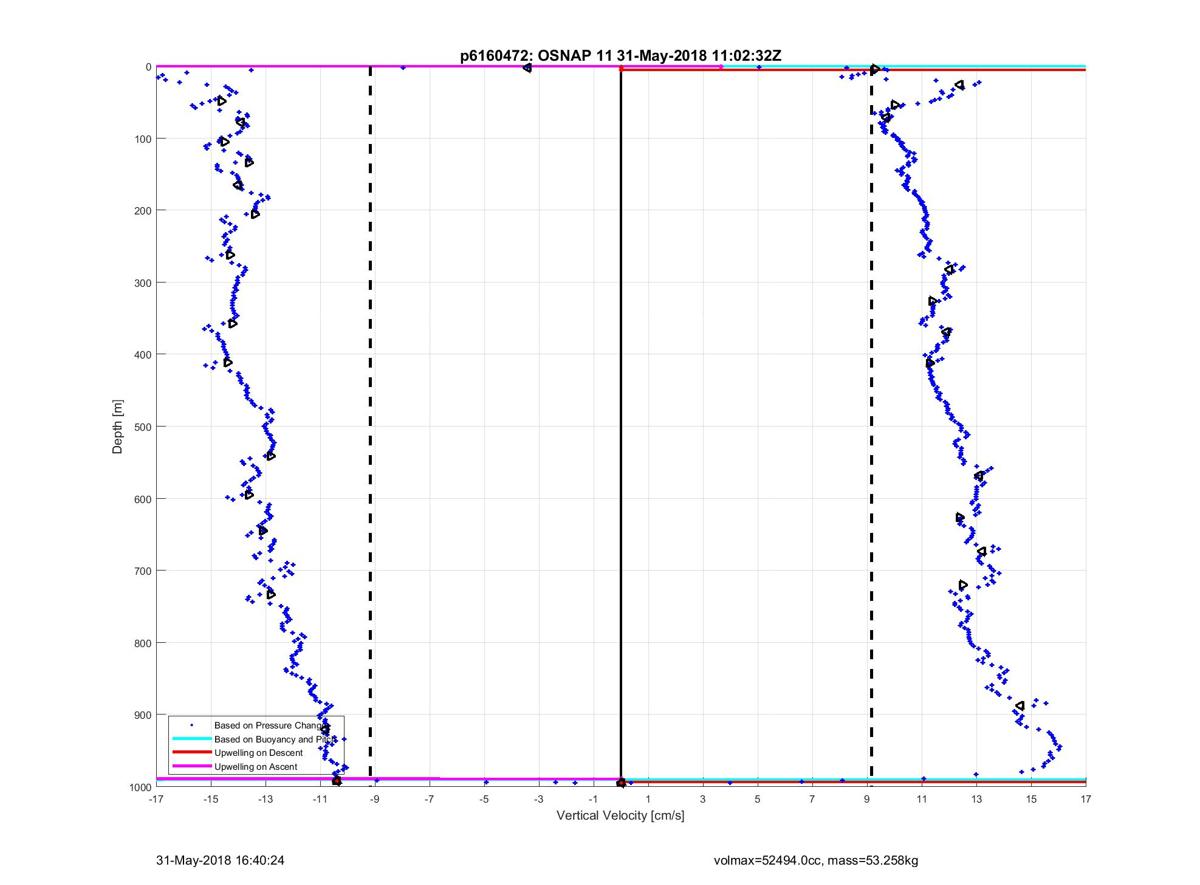This screenshot has height=885, width=1200.
Task: Click positive x-axis tick label 11
Action: point(921,799)
